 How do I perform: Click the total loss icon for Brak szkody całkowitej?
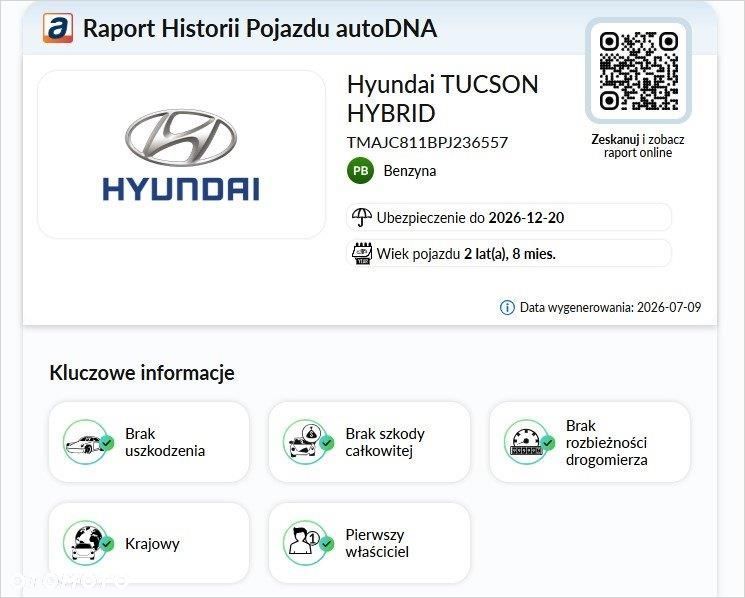click(x=308, y=442)
